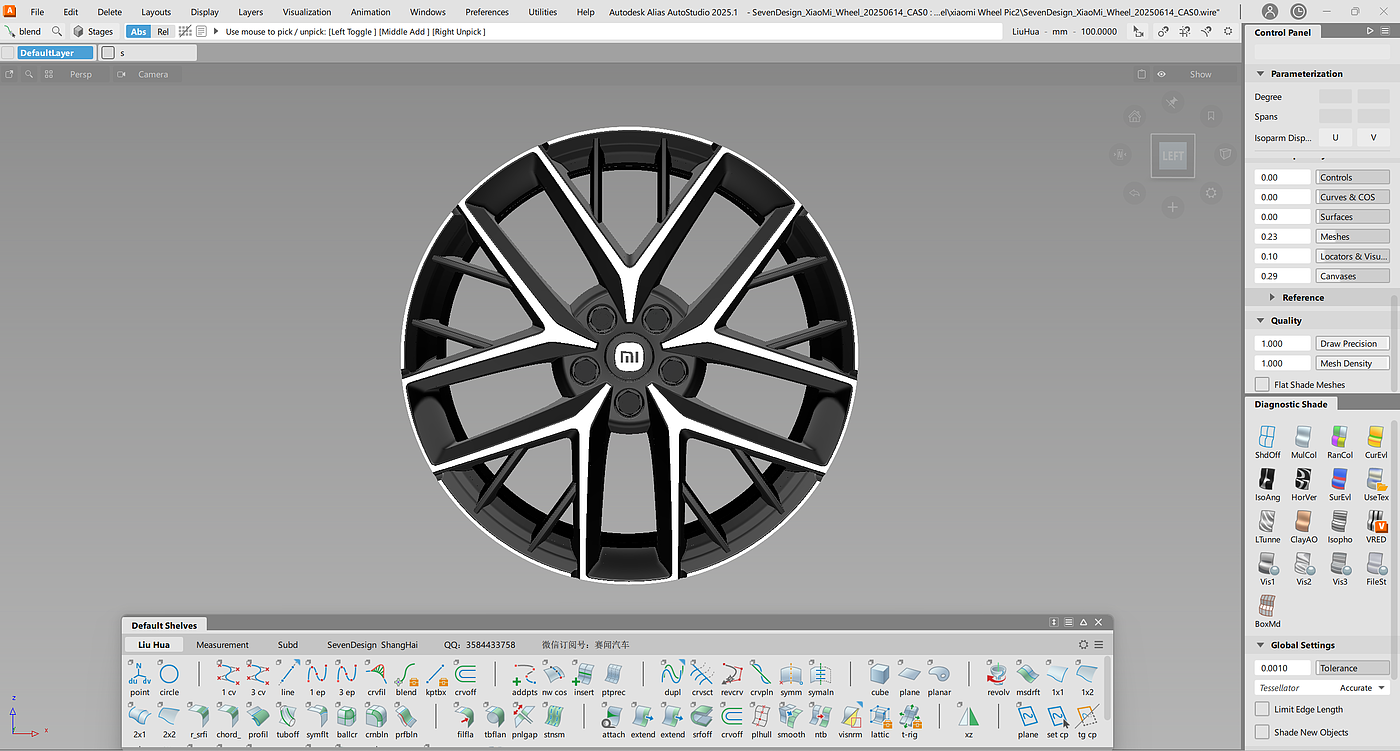Choose the cube primitive tool
The image size is (1400, 751).
tap(879, 675)
